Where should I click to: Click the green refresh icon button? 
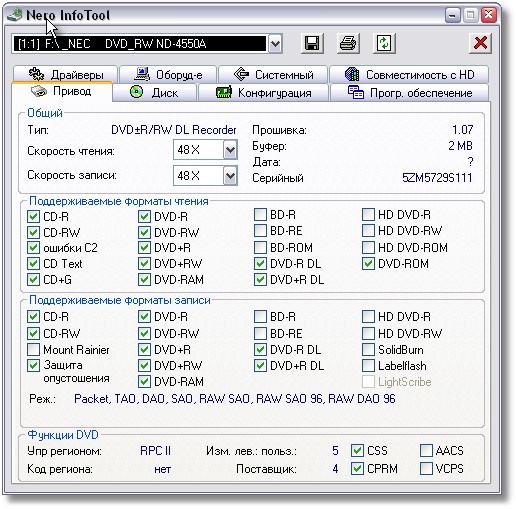tap(384, 43)
